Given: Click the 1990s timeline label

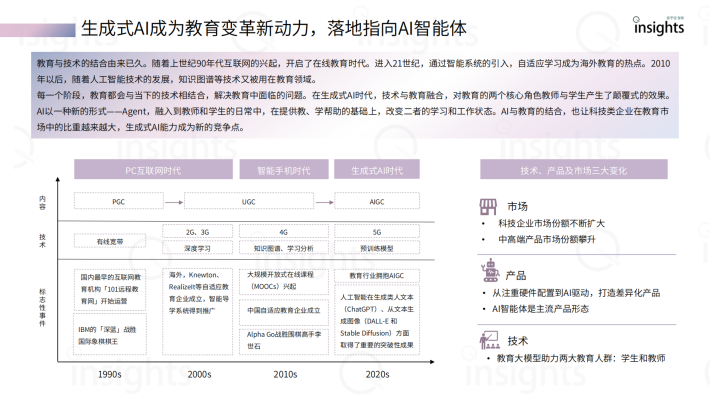Looking at the screenshot, I should coord(110,375).
